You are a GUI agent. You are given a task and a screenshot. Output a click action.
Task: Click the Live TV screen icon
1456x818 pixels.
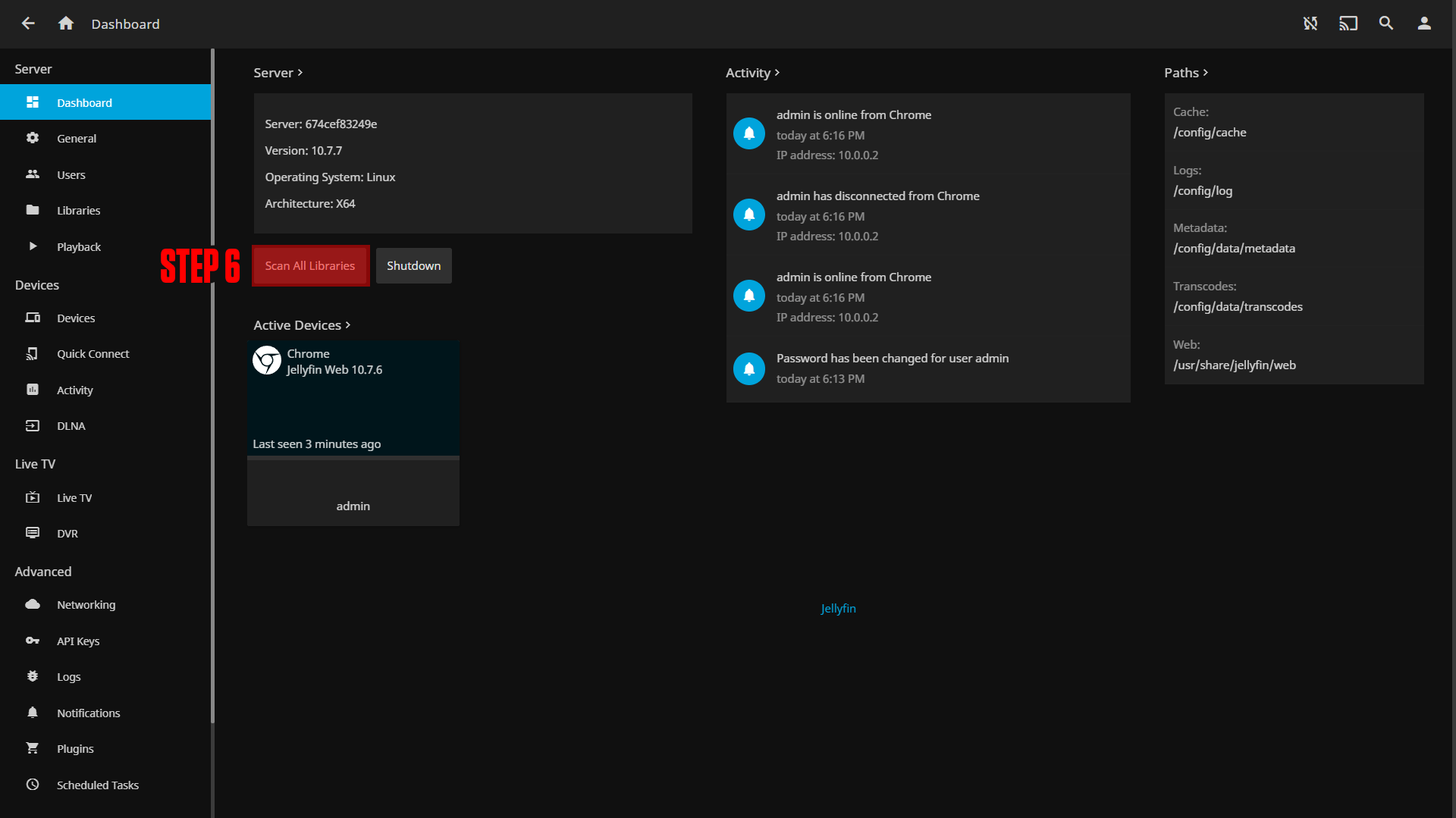pyautogui.click(x=33, y=497)
